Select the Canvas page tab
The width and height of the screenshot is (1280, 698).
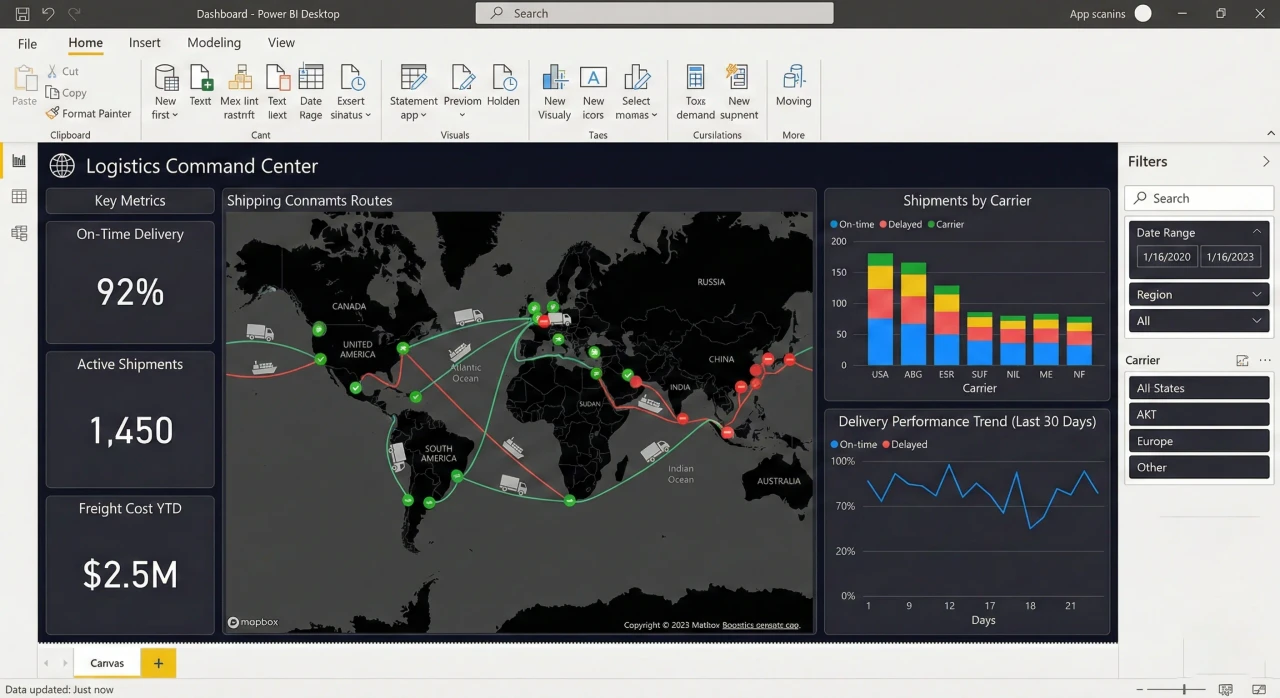pos(107,663)
